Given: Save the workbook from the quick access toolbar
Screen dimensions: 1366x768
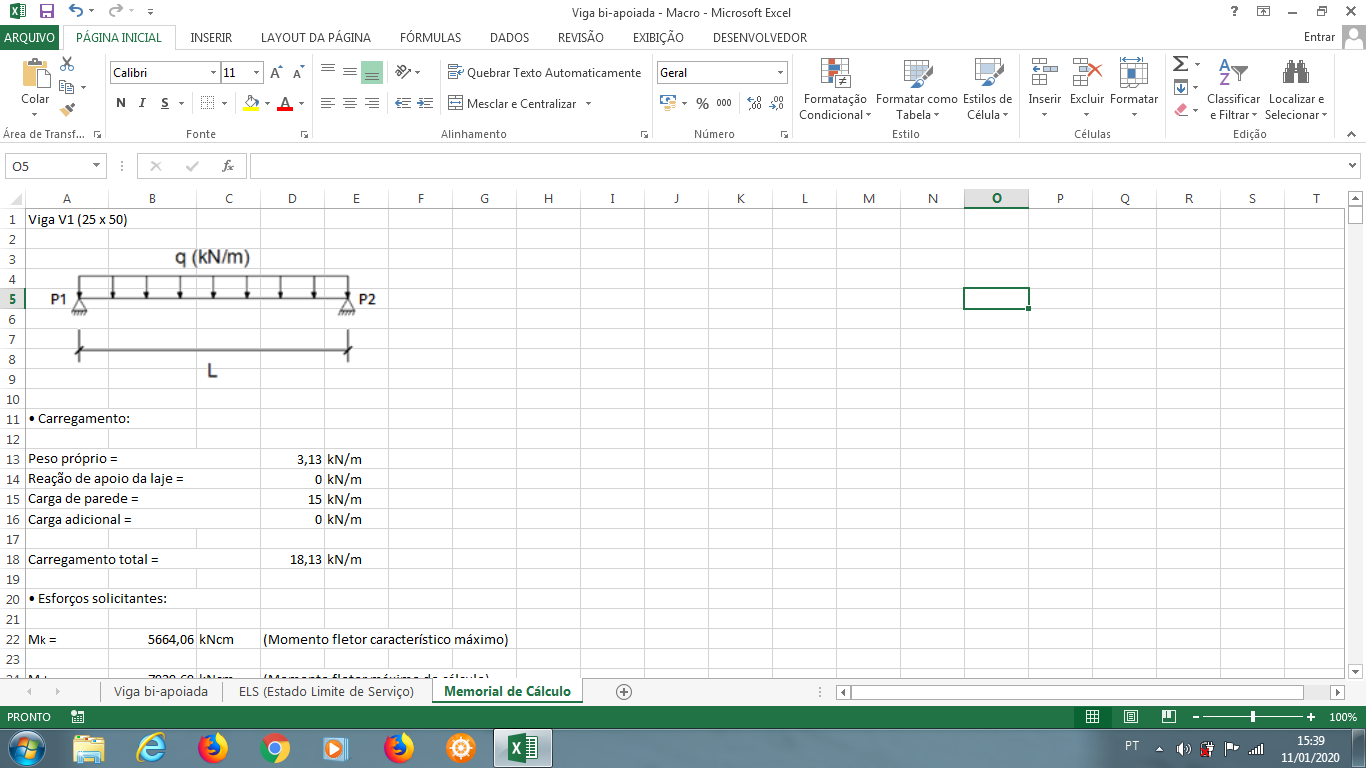Looking at the screenshot, I should [x=46, y=11].
